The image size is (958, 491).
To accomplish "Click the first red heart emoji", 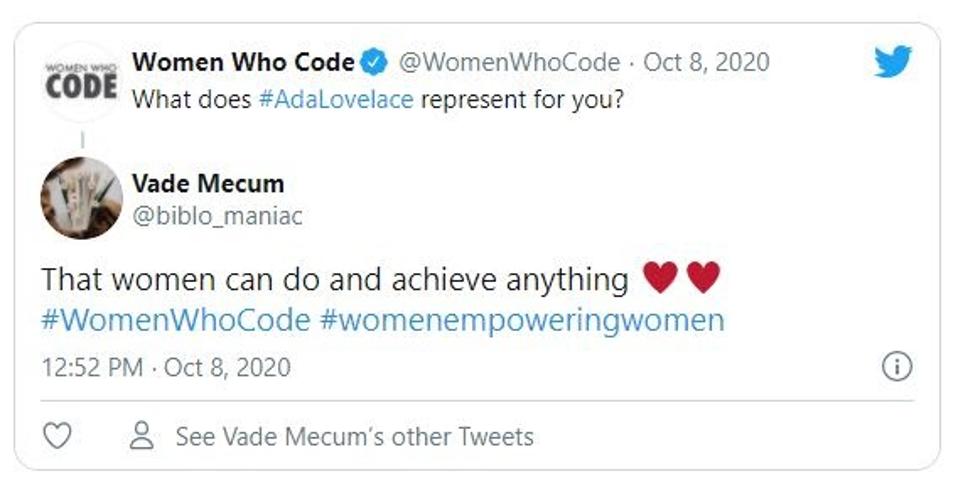I will click(x=661, y=278).
